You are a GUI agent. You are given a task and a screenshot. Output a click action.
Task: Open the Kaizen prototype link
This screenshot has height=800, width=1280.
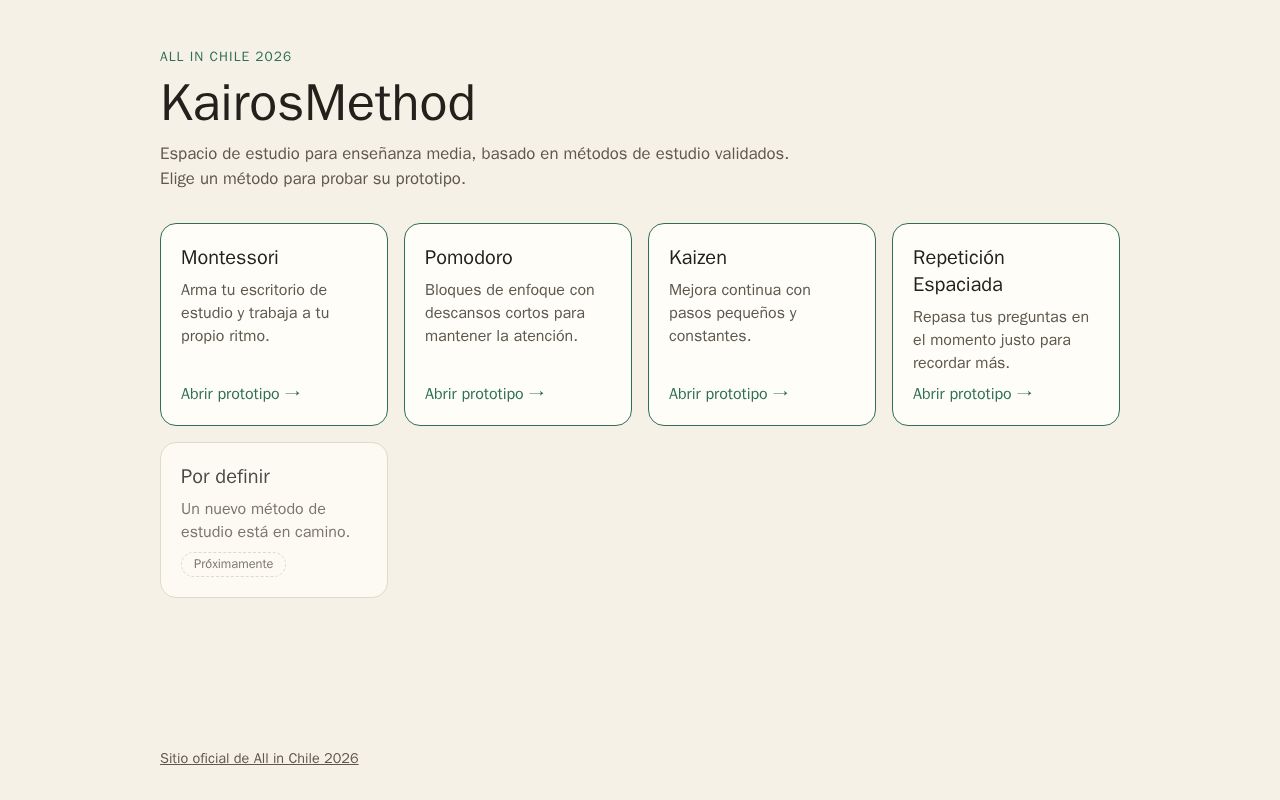(729, 394)
